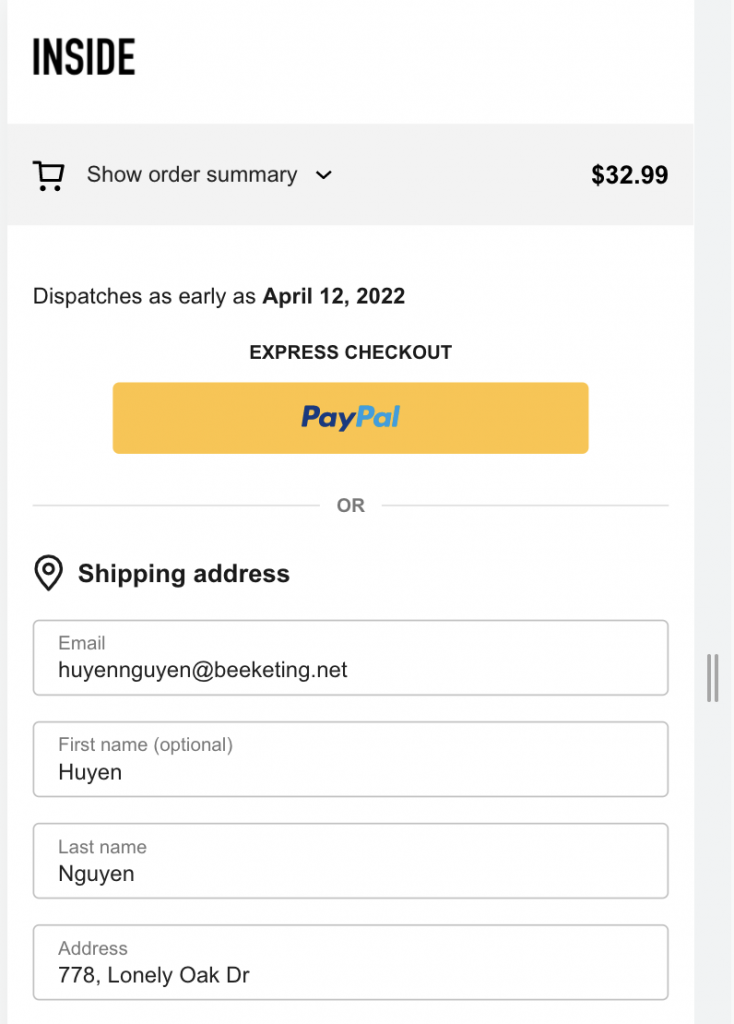Click the April 12, 2022 dispatch date
734x1024 pixels.
click(334, 296)
